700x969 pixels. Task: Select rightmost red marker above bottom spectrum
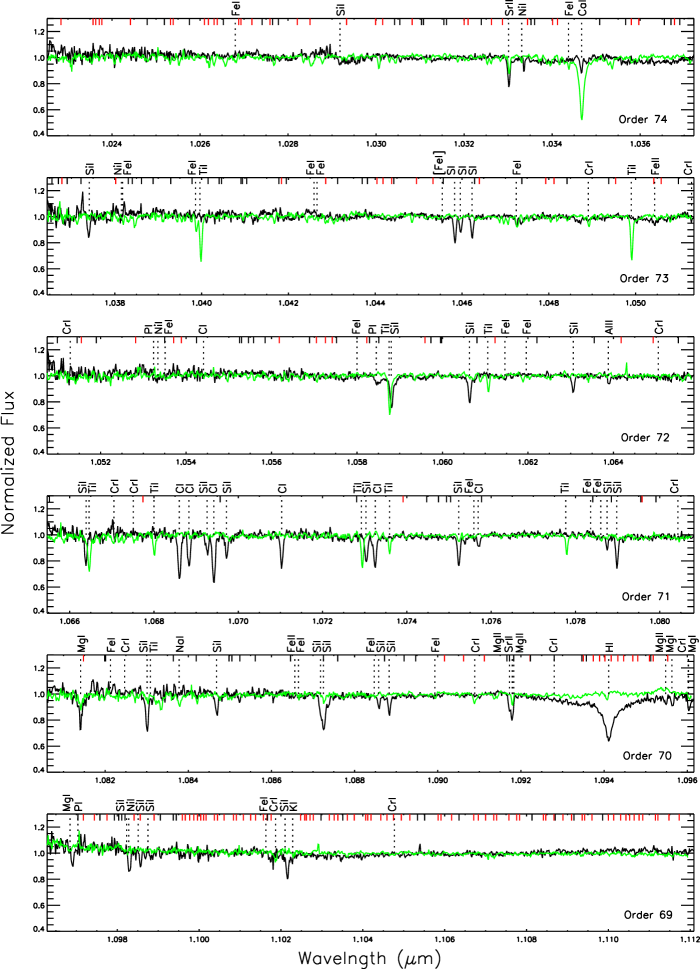pos(678,817)
